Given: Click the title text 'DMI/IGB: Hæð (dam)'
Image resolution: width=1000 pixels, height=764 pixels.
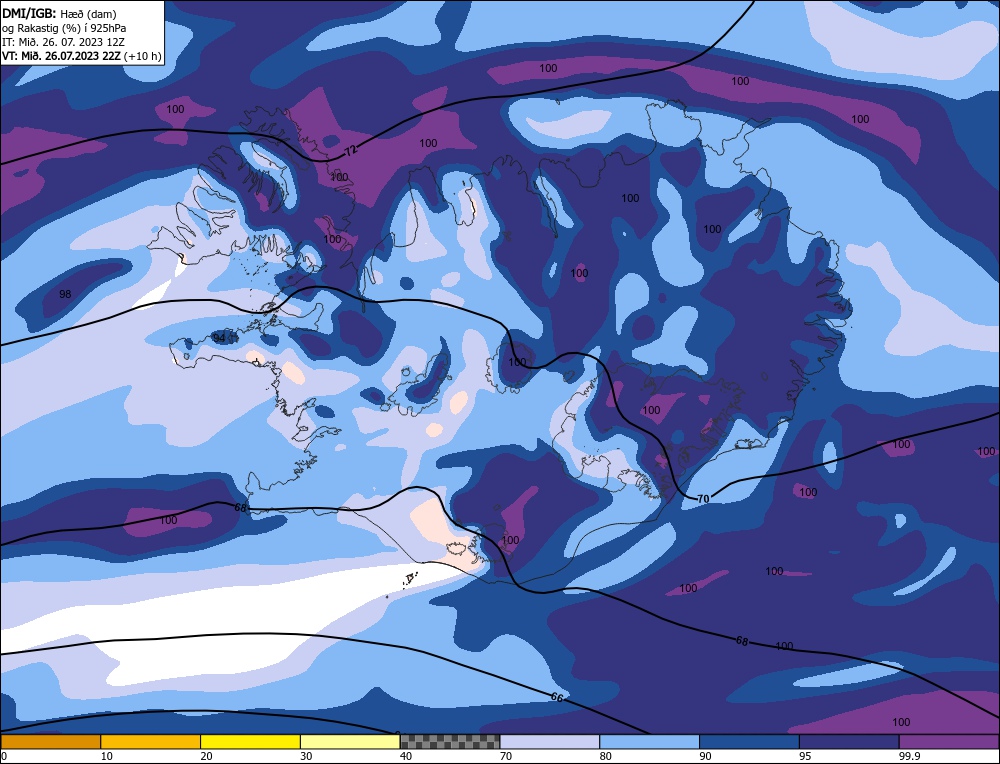Looking at the screenshot, I should pyautogui.click(x=59, y=13).
